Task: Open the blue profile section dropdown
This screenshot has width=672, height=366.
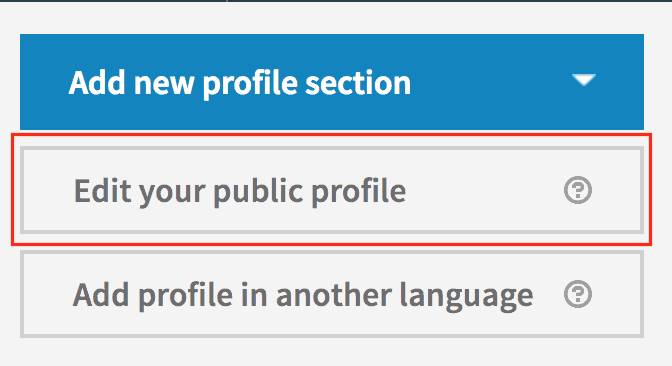Action: 332,82
